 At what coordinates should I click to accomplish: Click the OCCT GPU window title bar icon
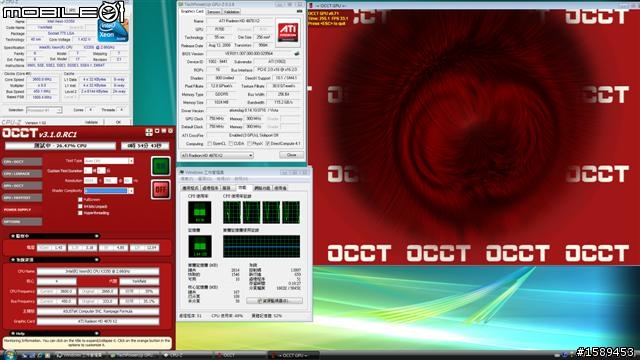point(312,6)
